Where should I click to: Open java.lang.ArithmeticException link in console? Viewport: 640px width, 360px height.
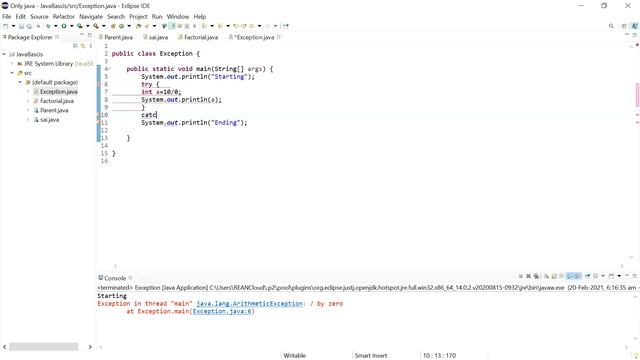point(249,304)
